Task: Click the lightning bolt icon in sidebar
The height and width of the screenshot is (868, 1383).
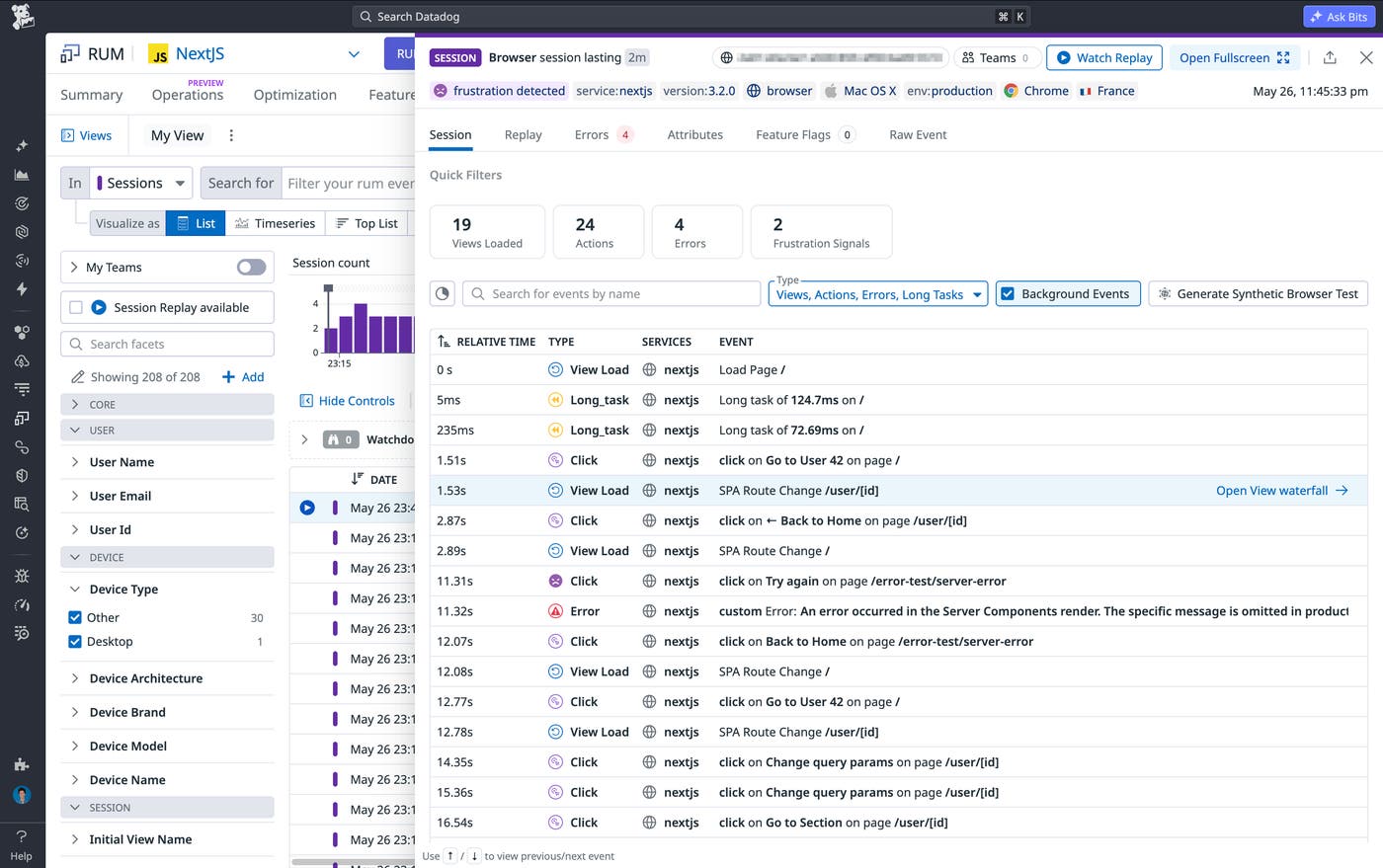Action: click(x=22, y=289)
